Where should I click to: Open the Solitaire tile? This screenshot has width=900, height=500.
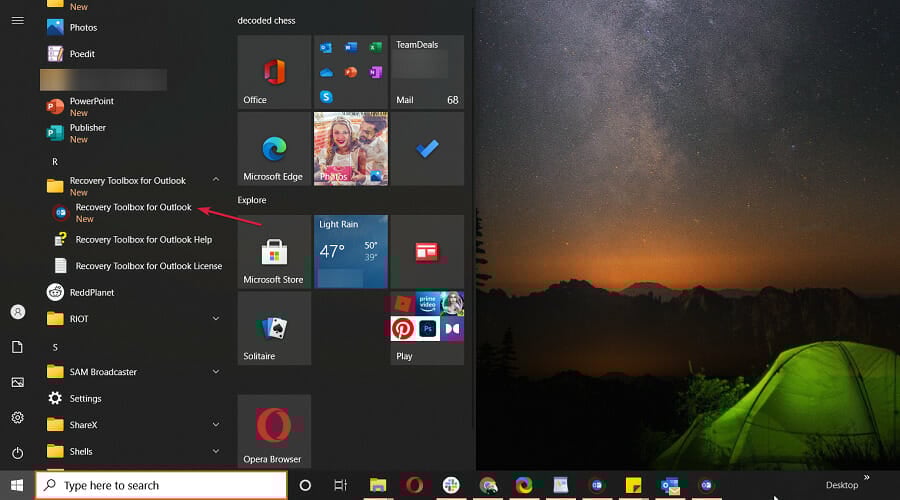click(274, 328)
